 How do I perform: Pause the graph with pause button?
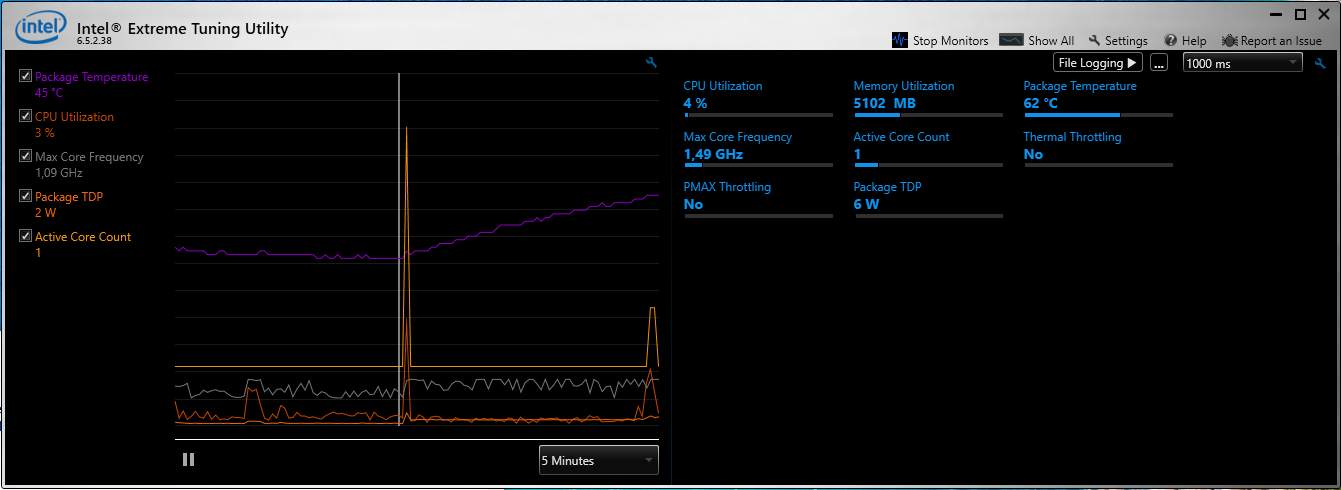(188, 460)
